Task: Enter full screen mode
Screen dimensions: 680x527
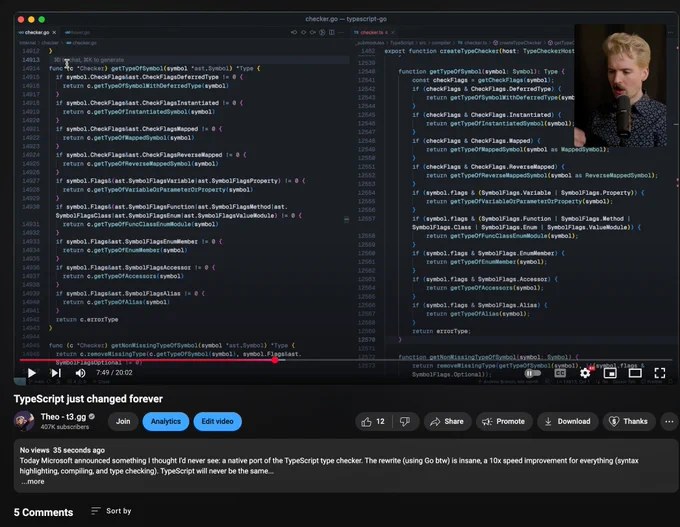Action: pos(660,373)
